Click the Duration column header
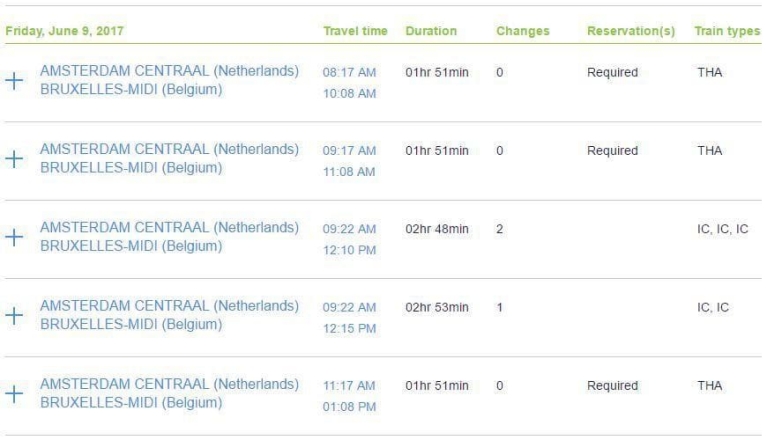The height and width of the screenshot is (440, 767). coord(431,32)
